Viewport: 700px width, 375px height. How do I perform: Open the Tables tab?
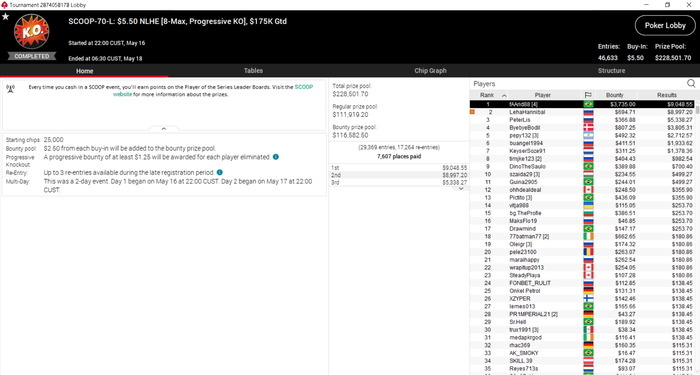253,71
